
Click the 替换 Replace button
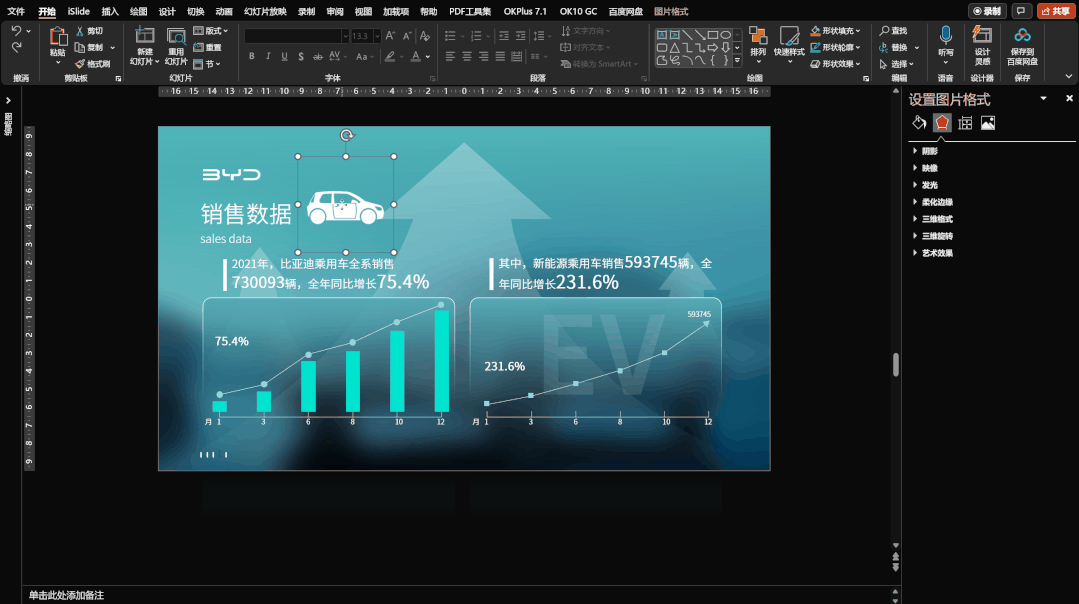click(893, 47)
